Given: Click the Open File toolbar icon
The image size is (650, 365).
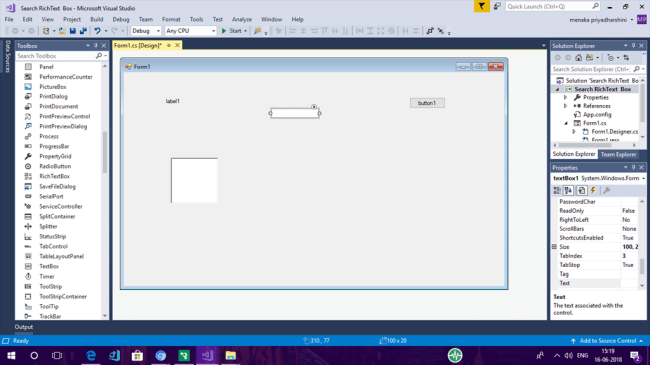Looking at the screenshot, I should coord(62,31).
